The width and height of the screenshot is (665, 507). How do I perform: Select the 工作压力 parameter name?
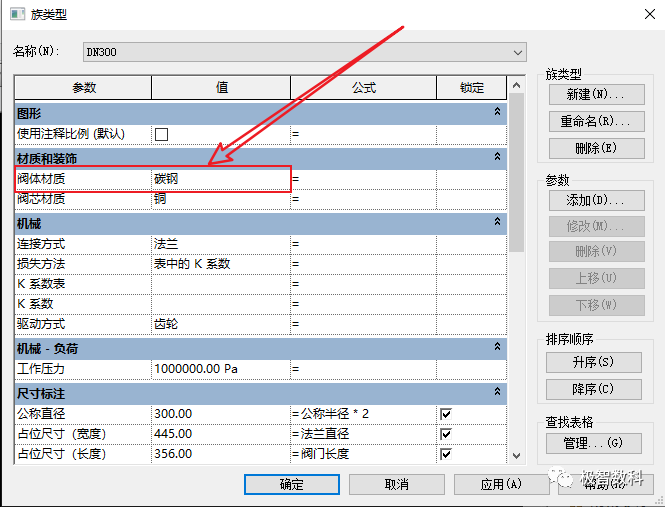[x=41, y=369]
